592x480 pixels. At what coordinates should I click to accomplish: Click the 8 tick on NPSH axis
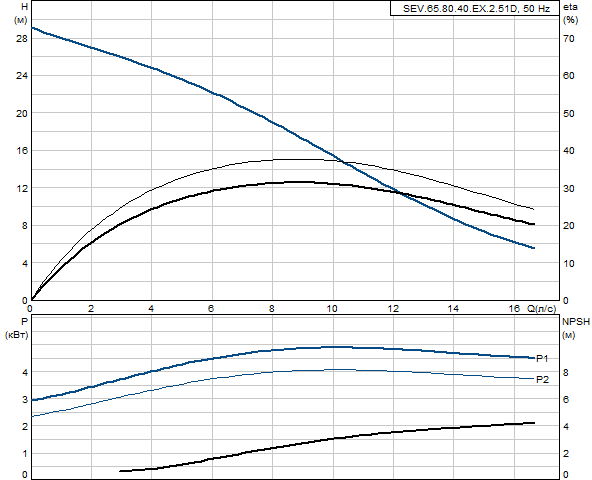tap(566, 372)
